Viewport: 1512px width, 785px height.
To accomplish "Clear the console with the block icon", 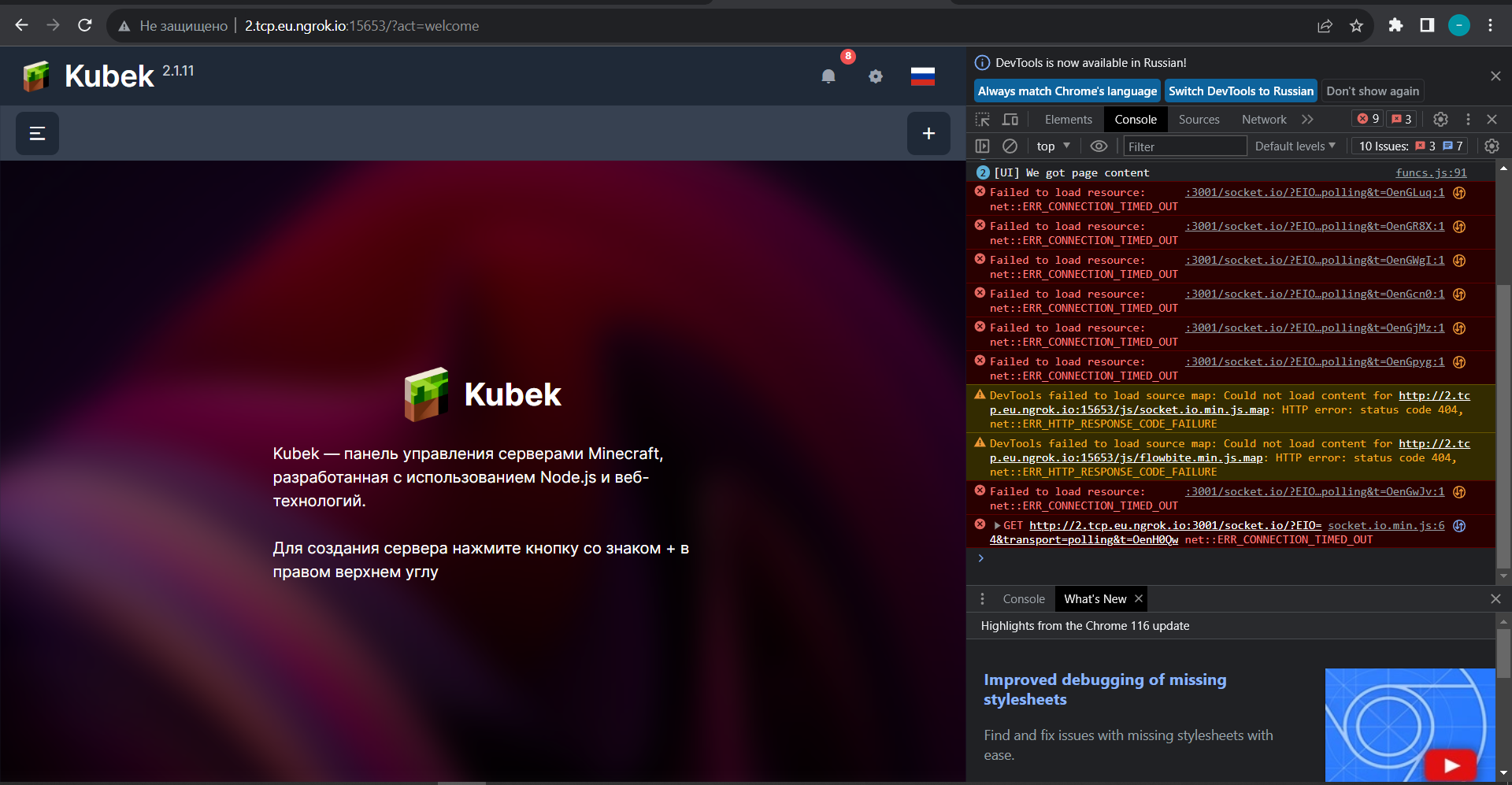I will click(x=1010, y=146).
